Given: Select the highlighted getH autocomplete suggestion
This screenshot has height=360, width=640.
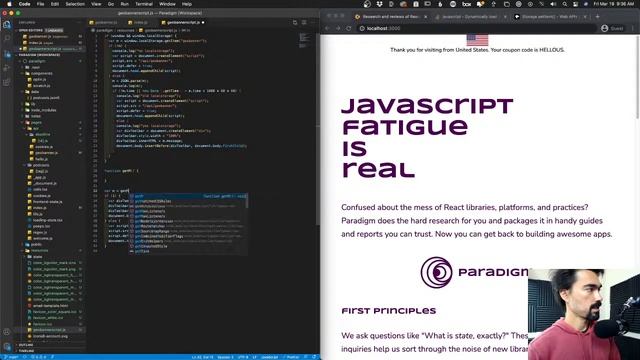Looking at the screenshot, I should pyautogui.click(x=188, y=196).
